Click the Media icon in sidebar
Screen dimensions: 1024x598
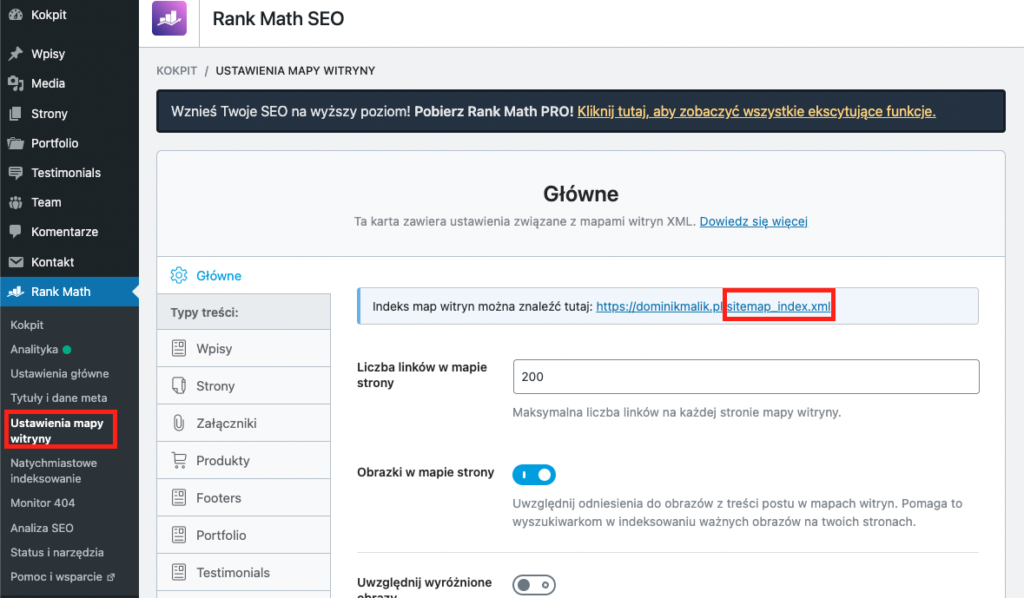pos(16,84)
